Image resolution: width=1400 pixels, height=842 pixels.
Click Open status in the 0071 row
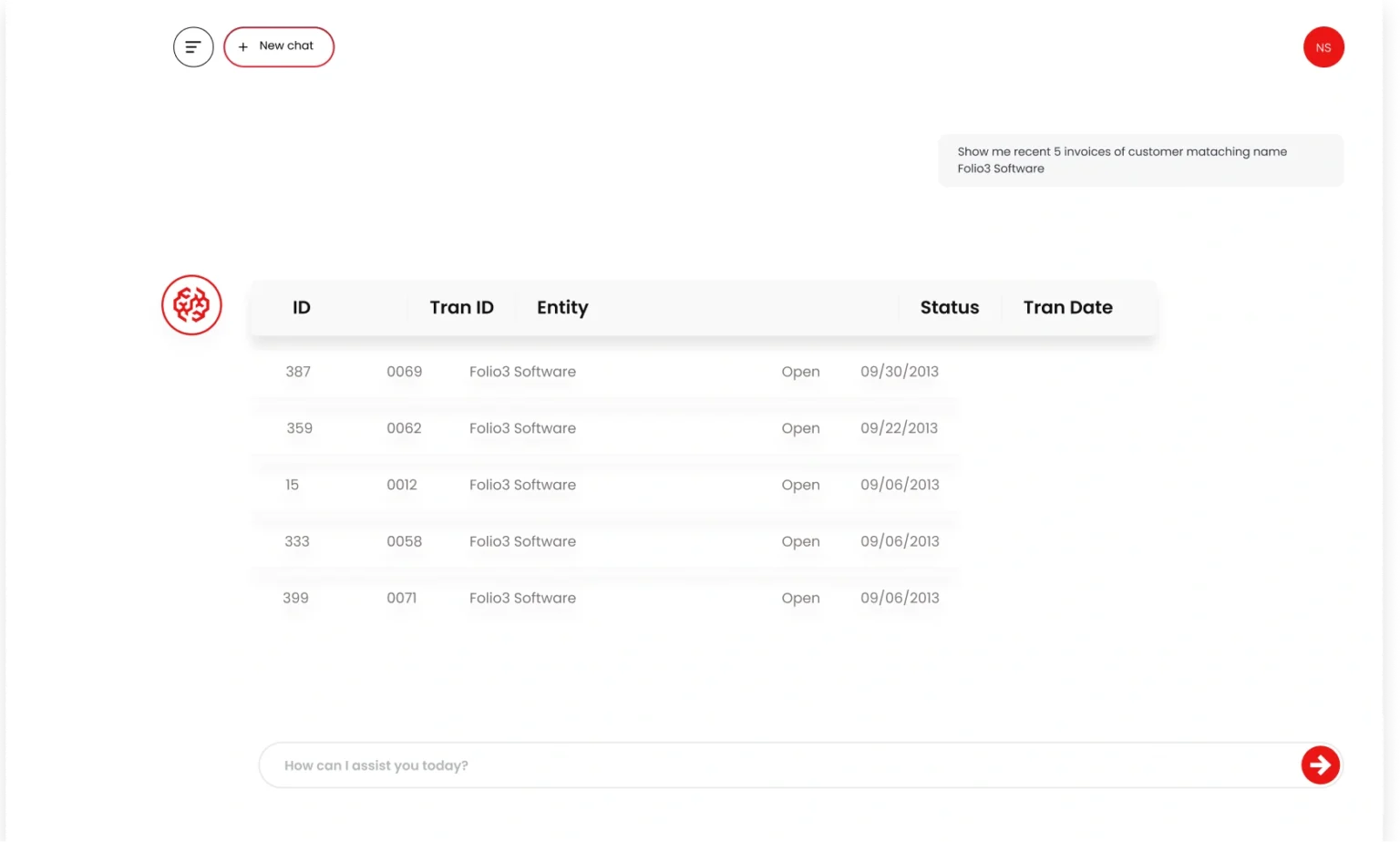(x=800, y=599)
